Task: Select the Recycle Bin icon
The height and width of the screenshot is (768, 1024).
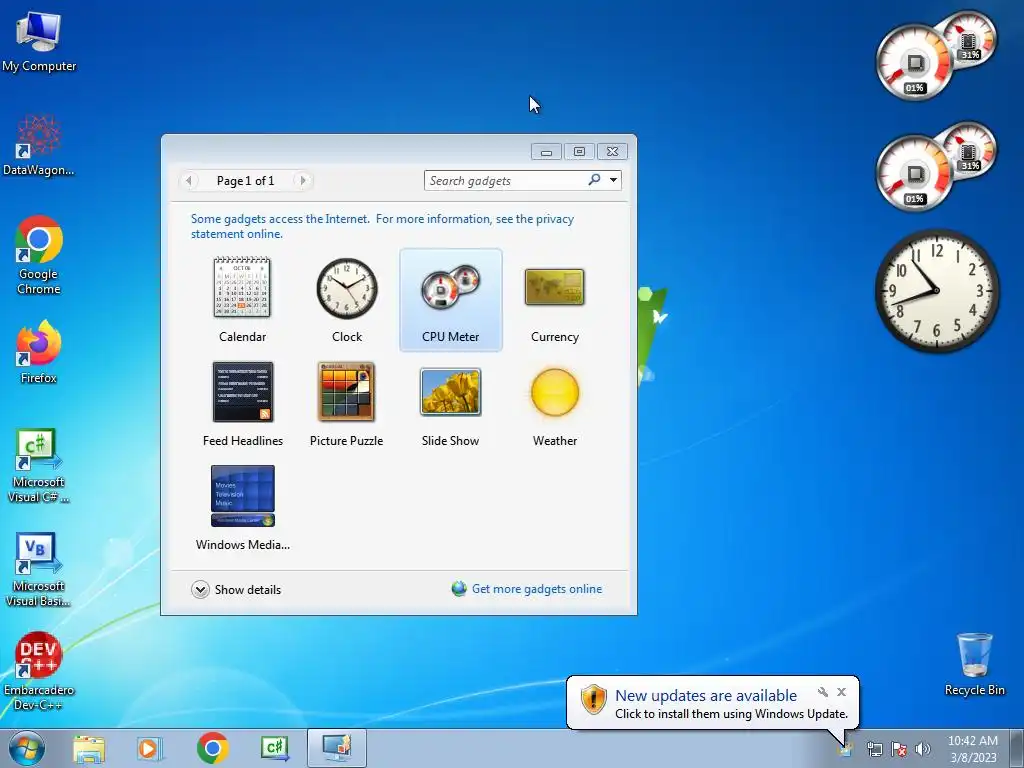Action: pyautogui.click(x=974, y=664)
